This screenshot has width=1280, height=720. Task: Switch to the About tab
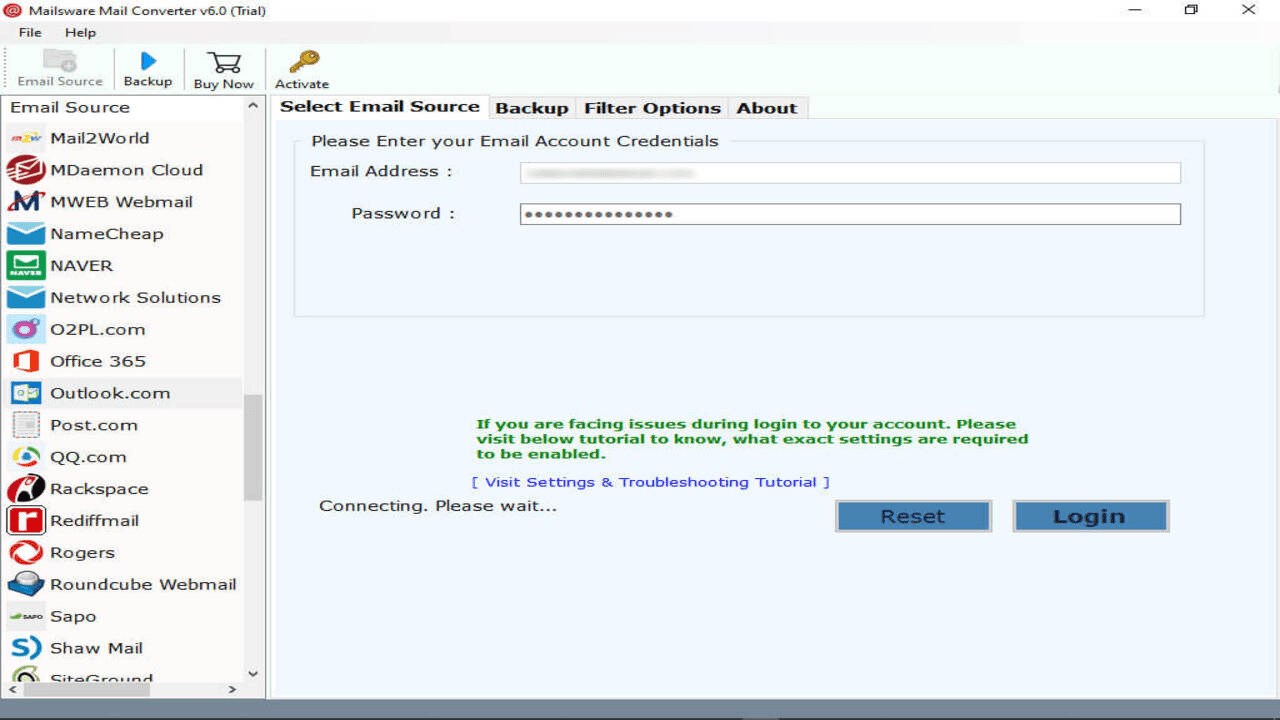[x=767, y=108]
